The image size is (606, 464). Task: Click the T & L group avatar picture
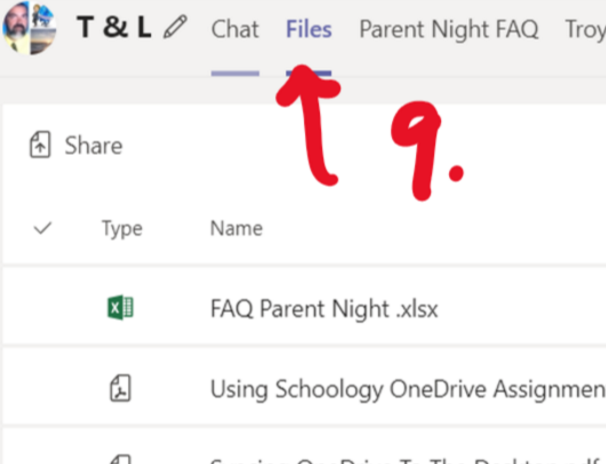(30, 28)
